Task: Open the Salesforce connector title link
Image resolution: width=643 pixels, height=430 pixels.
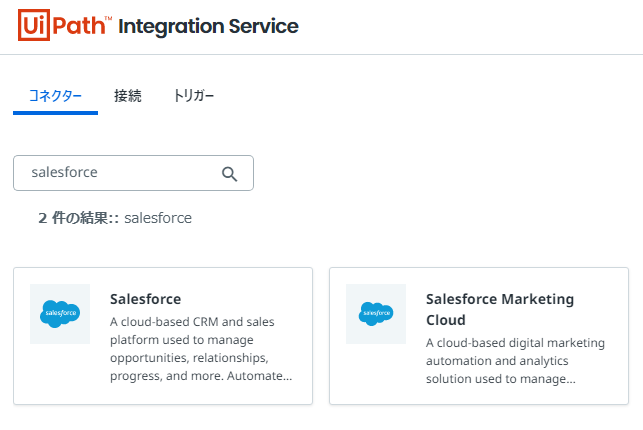Action: pyautogui.click(x=145, y=299)
